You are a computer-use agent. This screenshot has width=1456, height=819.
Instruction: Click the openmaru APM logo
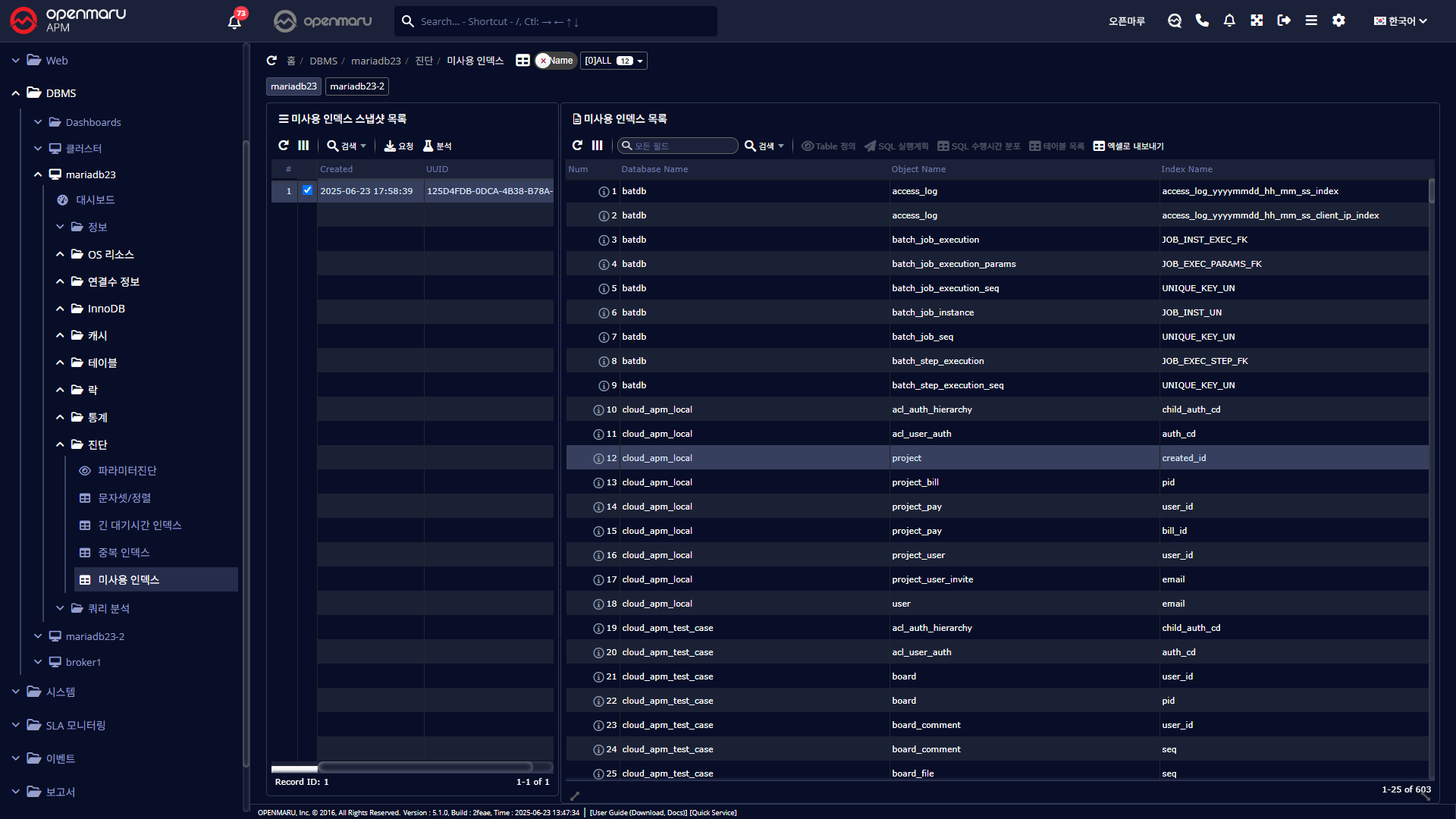[67, 20]
